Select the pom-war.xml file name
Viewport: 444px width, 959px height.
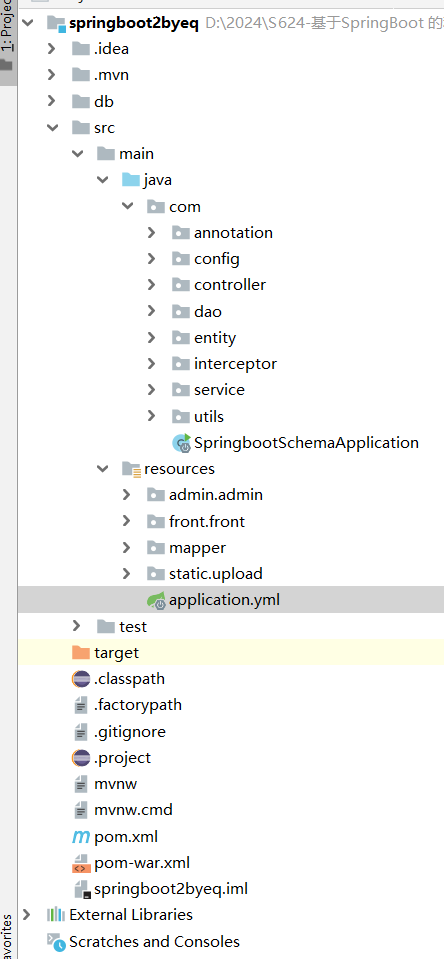tap(142, 863)
